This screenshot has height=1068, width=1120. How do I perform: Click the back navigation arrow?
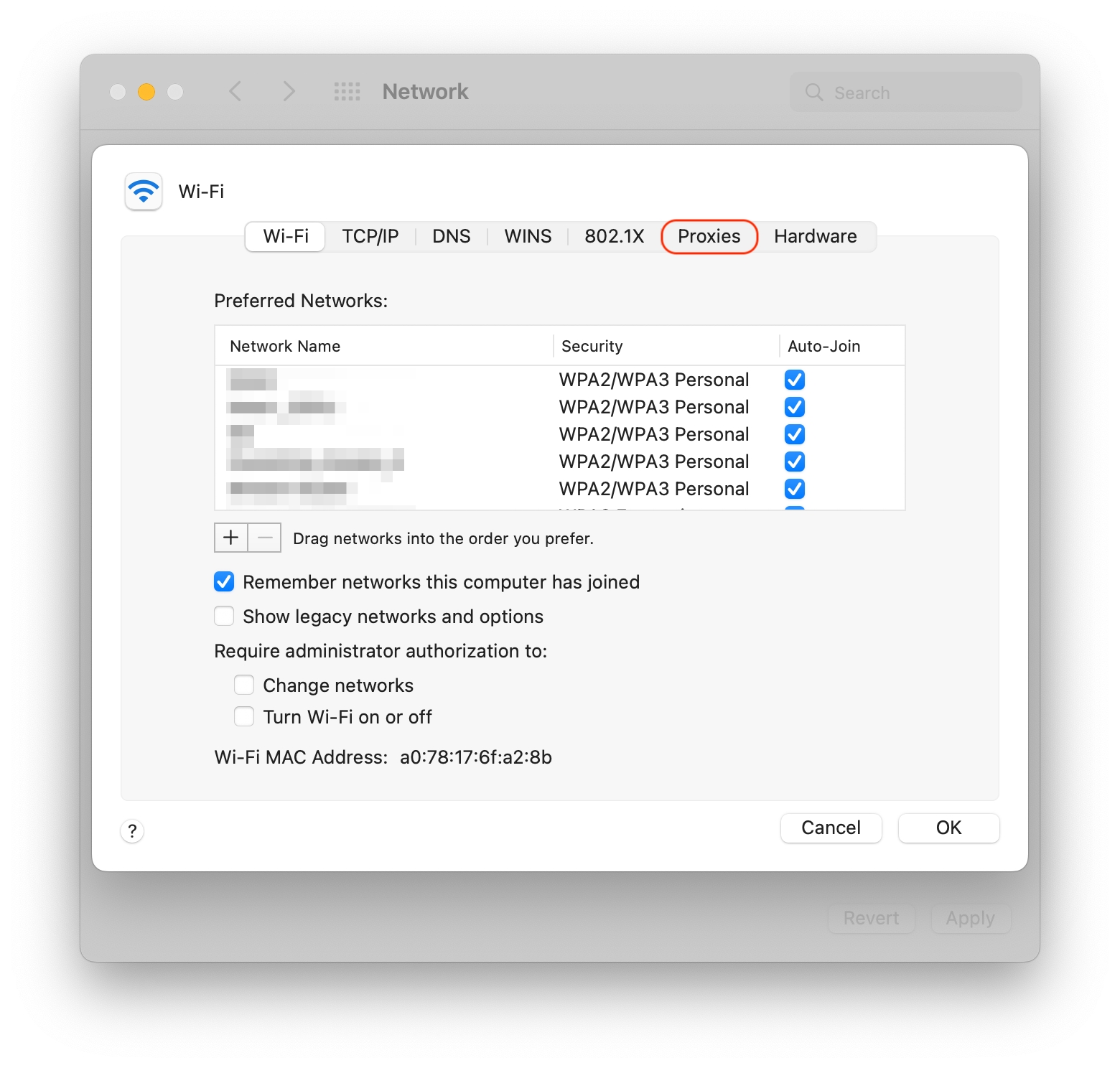235,91
